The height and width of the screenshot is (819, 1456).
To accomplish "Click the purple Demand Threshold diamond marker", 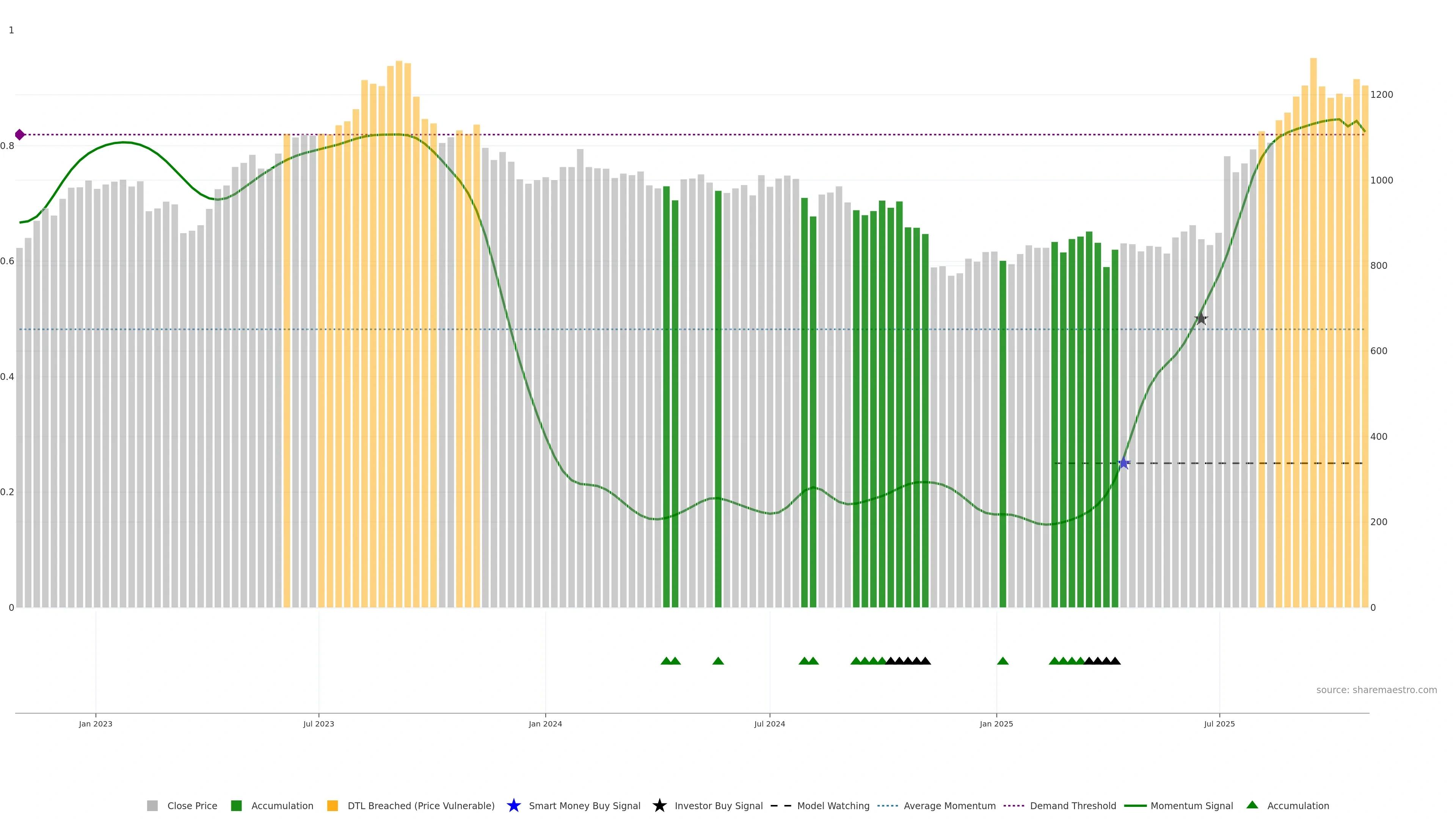I will coord(20,135).
